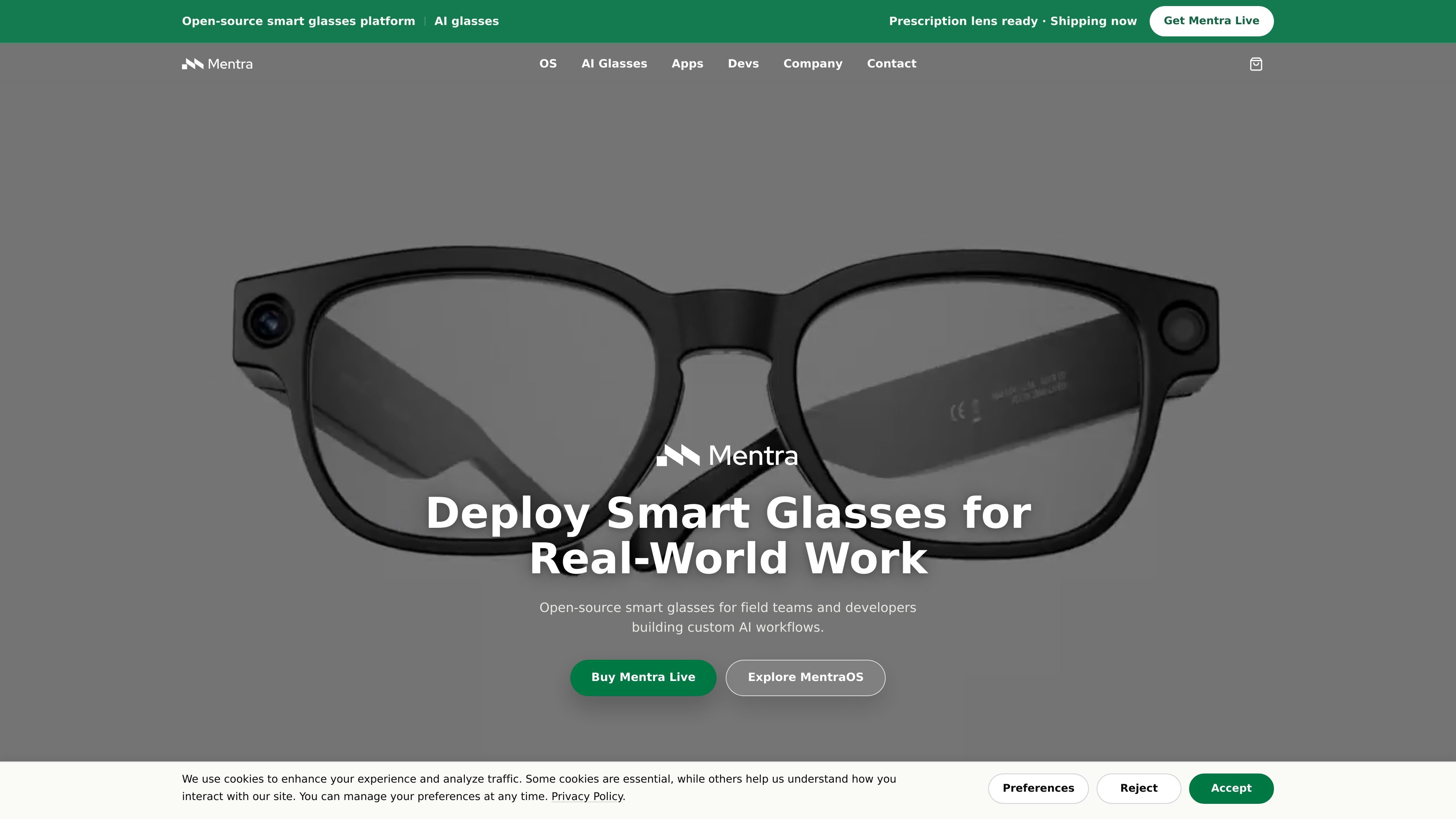
Task: Open the OS menu item
Action: click(548, 64)
